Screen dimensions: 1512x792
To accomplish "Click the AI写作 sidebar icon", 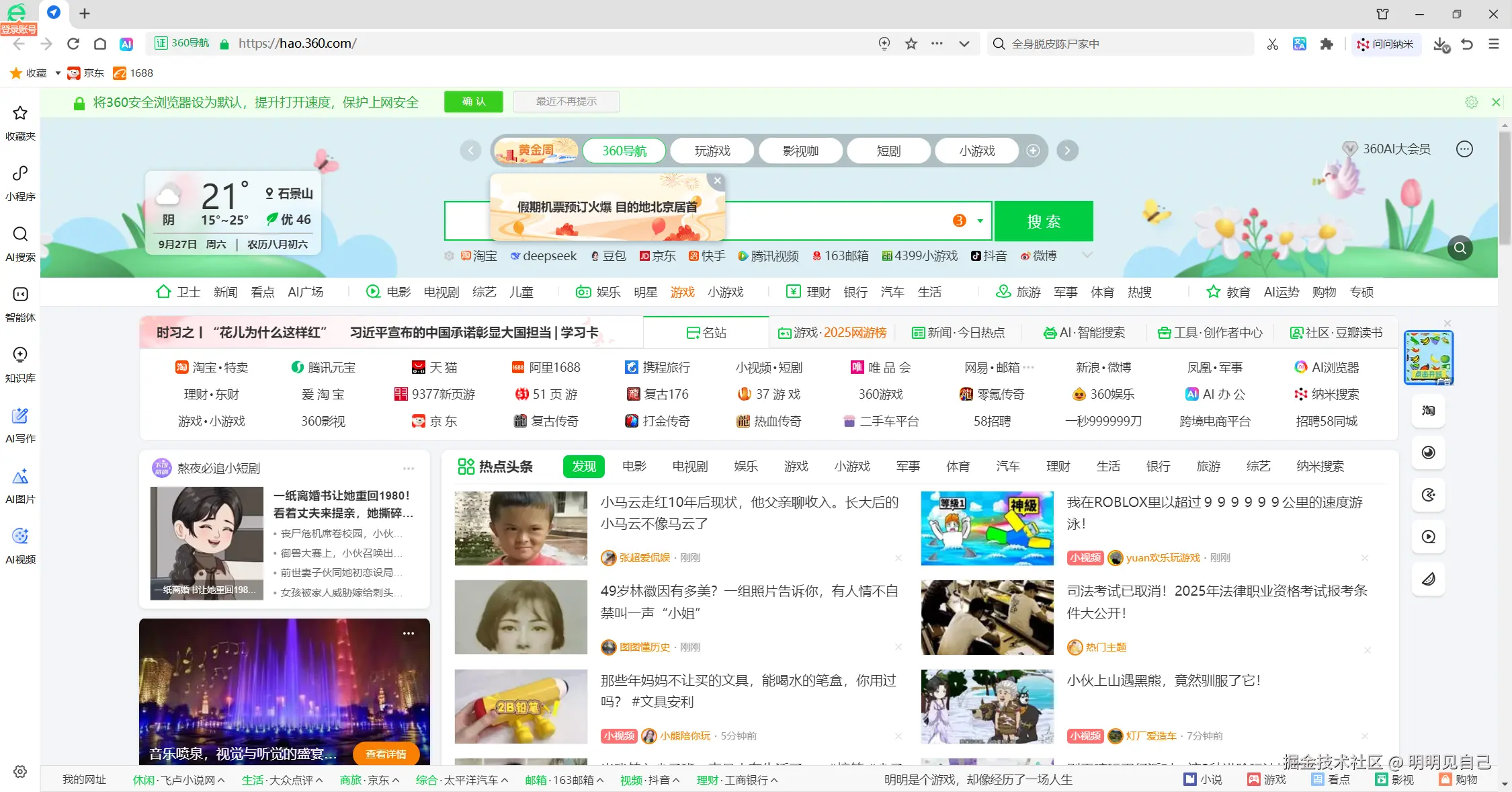I will coord(20,424).
